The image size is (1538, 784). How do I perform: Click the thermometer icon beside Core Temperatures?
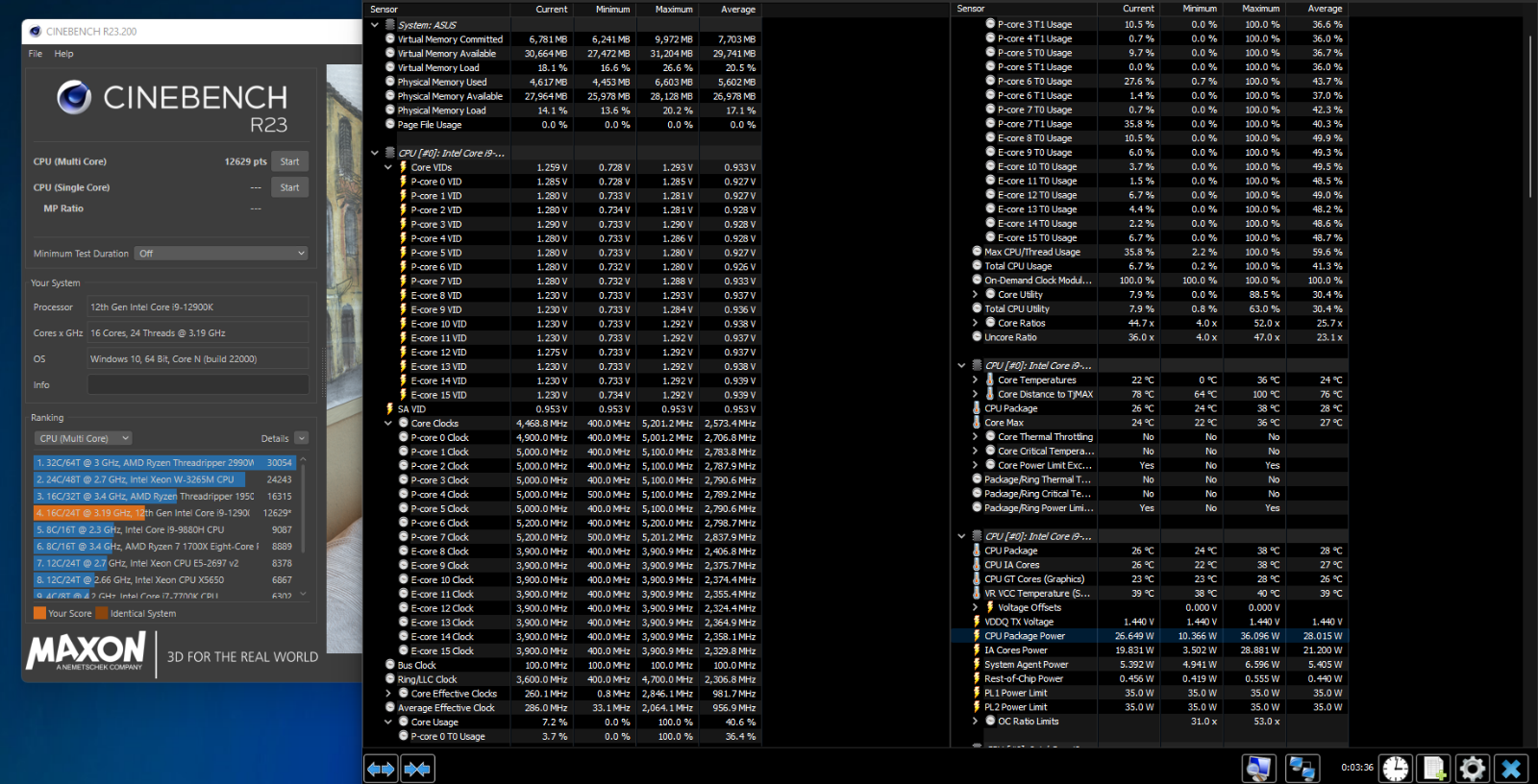click(990, 380)
